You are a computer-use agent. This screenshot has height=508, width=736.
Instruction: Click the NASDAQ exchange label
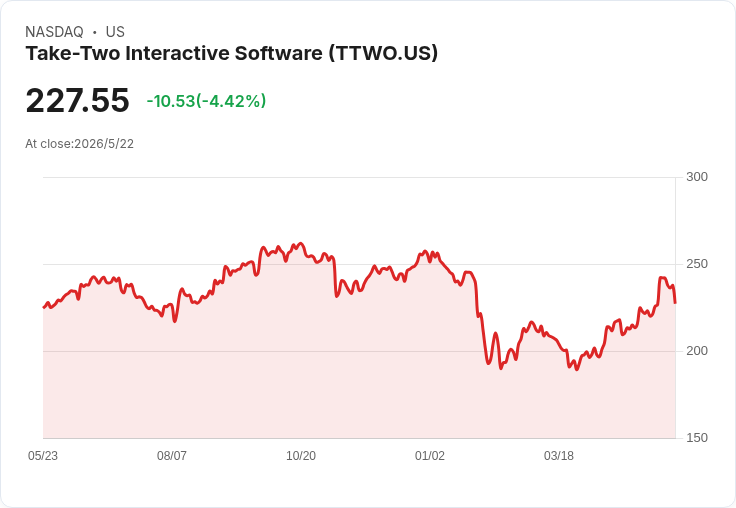coord(54,32)
